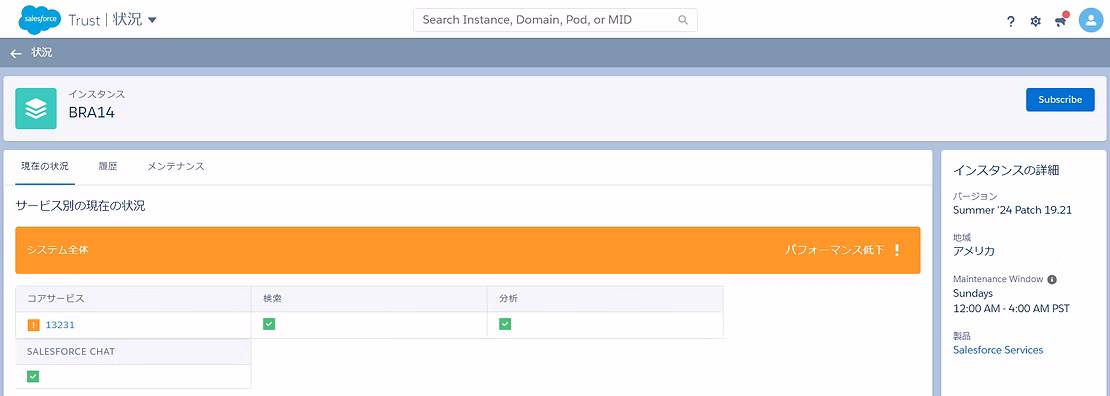The width and height of the screenshot is (1110, 396).
Task: Open the user profile avatar
Action: click(x=1092, y=20)
